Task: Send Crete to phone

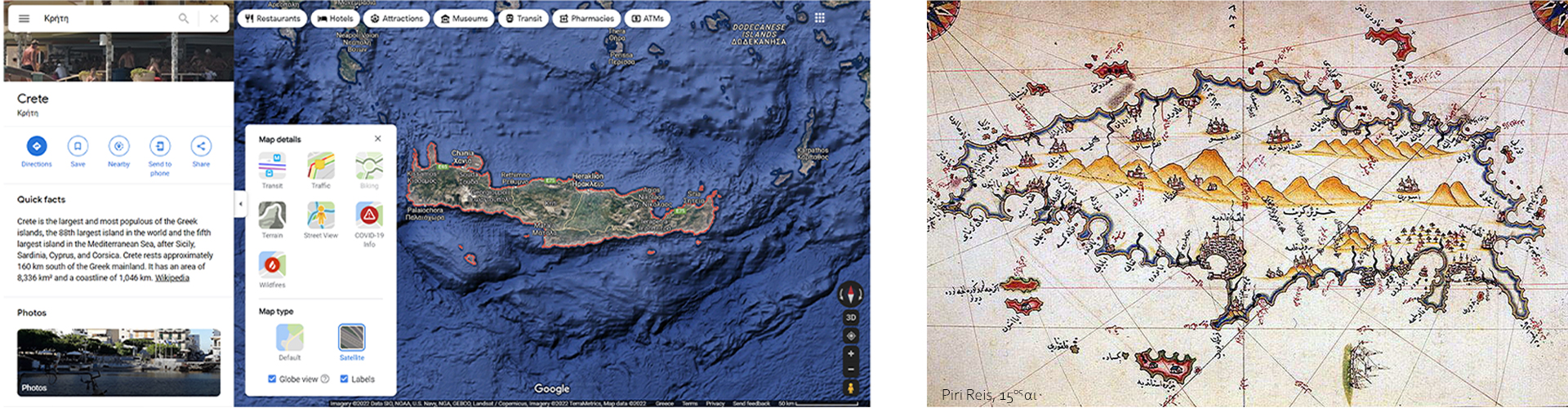Action: pyautogui.click(x=160, y=155)
